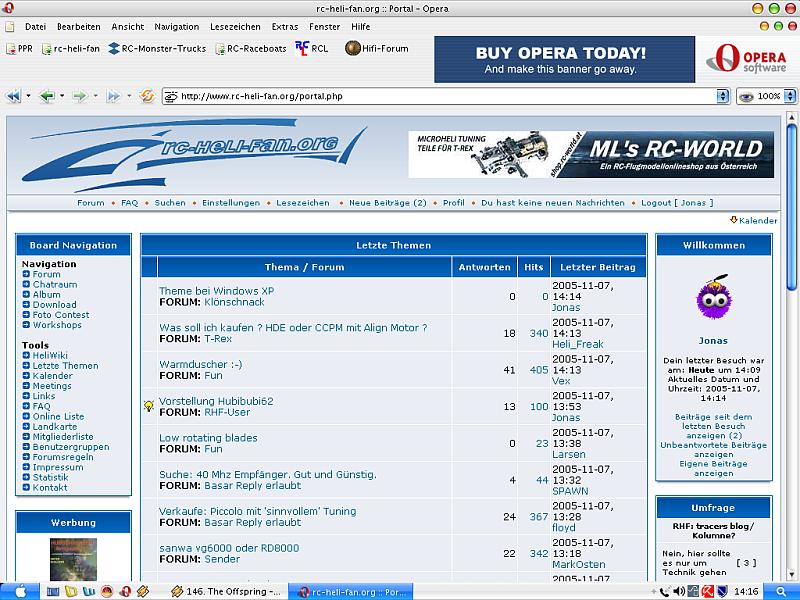Viewport: 800px width, 600px height.
Task: Click the Mitgliederliste link under Tools
Action: click(63, 437)
